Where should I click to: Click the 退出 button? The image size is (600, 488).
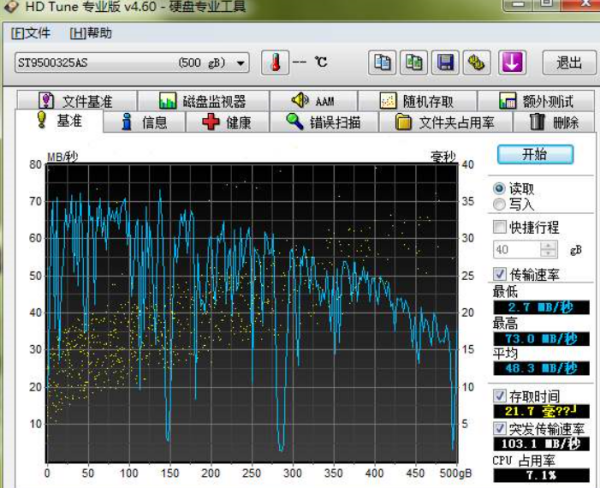pyautogui.click(x=568, y=62)
